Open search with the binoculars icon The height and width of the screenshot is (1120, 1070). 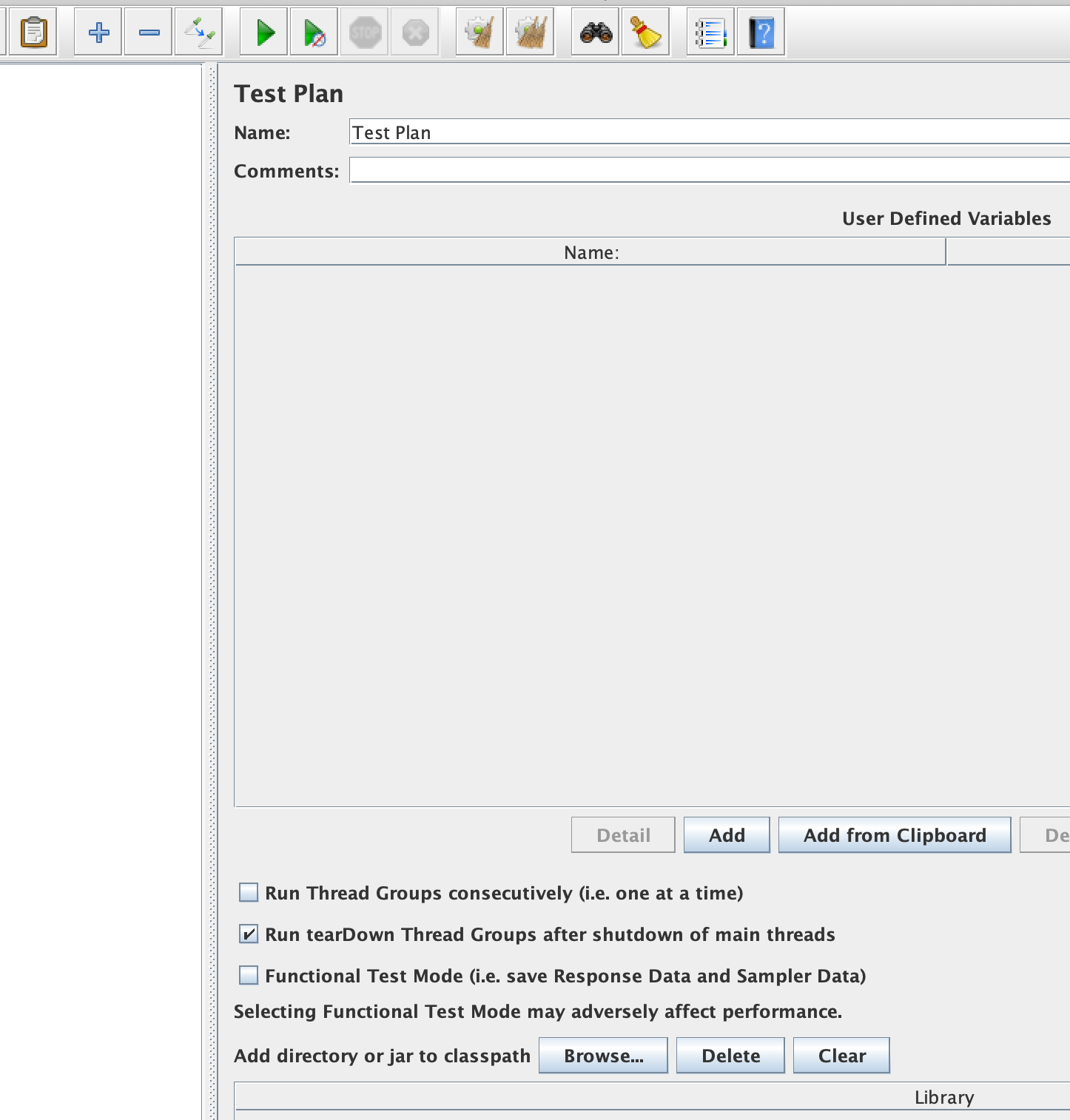[594, 32]
